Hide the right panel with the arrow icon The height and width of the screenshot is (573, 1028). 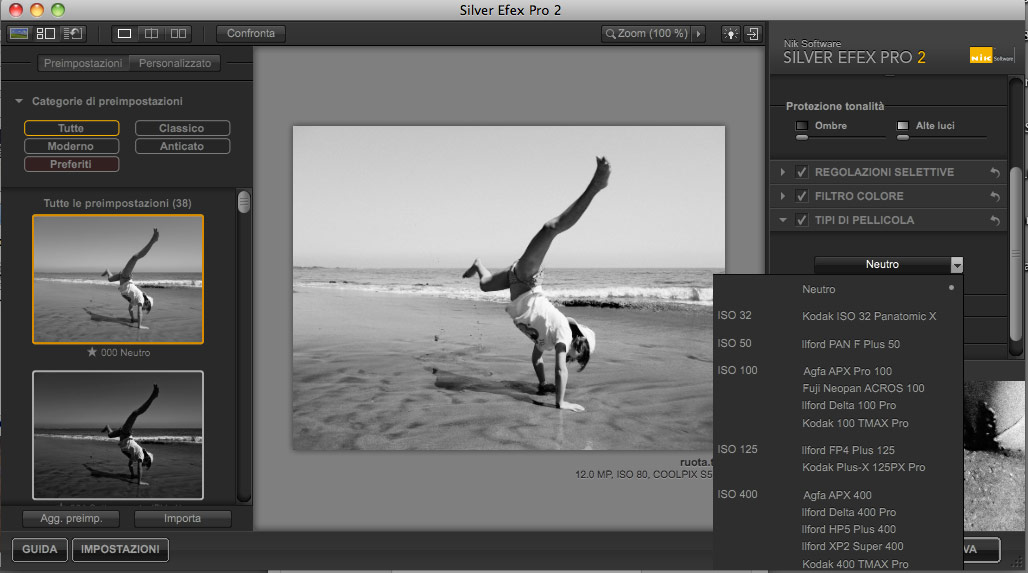click(753, 34)
